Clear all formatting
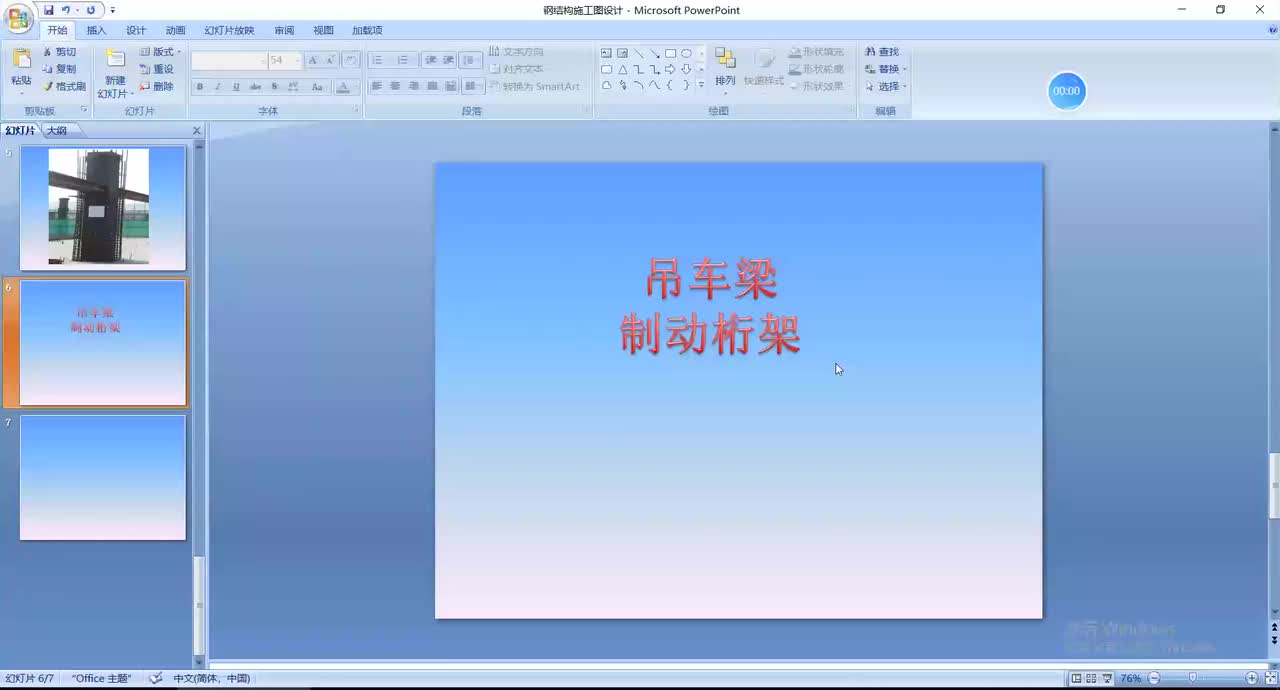Screen dimensions: 1280x690 [351, 60]
